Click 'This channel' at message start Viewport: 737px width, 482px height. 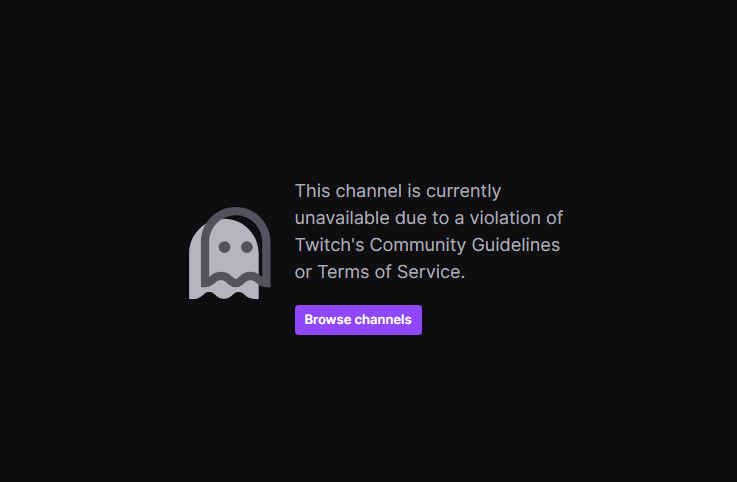[x=348, y=191]
